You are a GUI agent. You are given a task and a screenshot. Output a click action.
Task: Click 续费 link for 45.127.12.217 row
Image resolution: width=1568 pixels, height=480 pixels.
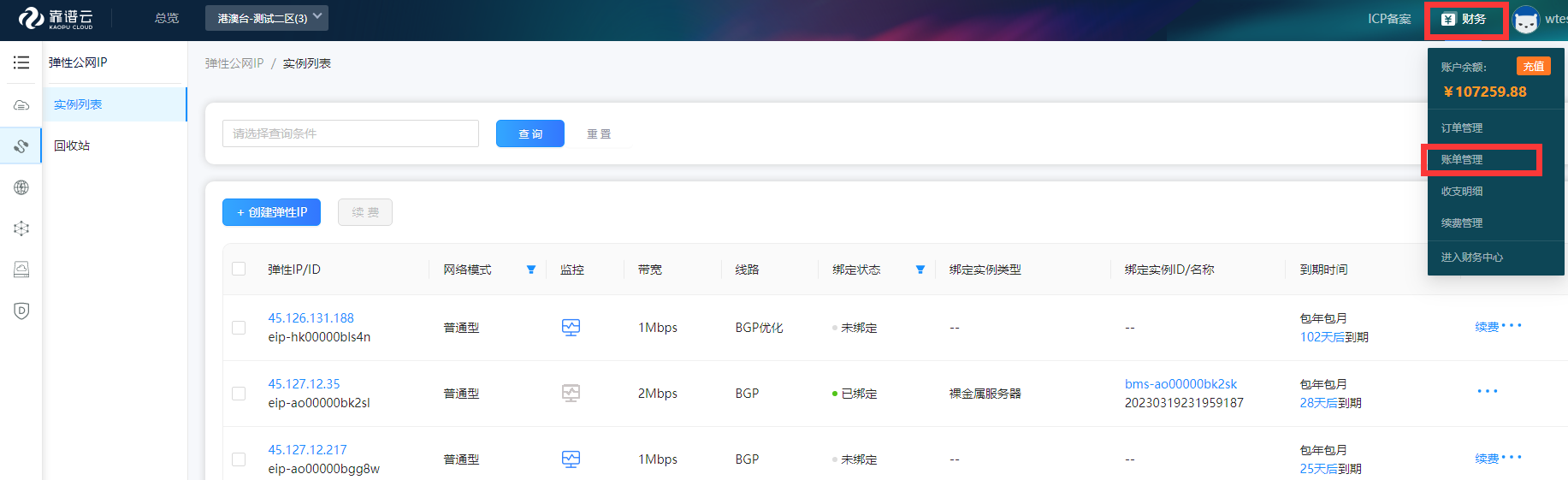[x=1487, y=459]
